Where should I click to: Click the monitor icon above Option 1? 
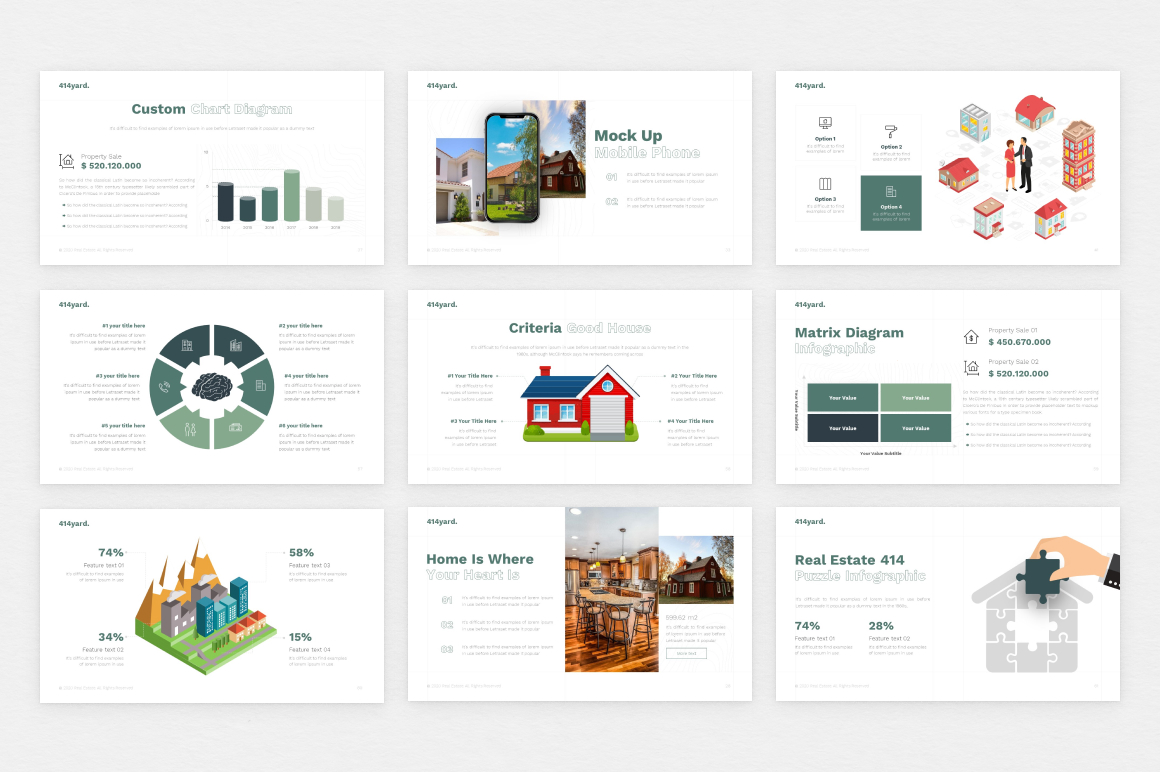[825, 123]
